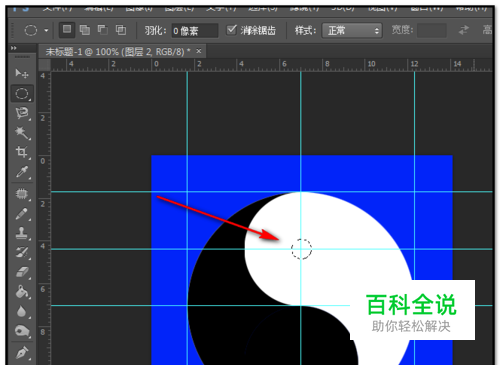Image resolution: width=500 pixels, height=365 pixels.
Task: Click the ruler origin corner box
Action: [44, 65]
